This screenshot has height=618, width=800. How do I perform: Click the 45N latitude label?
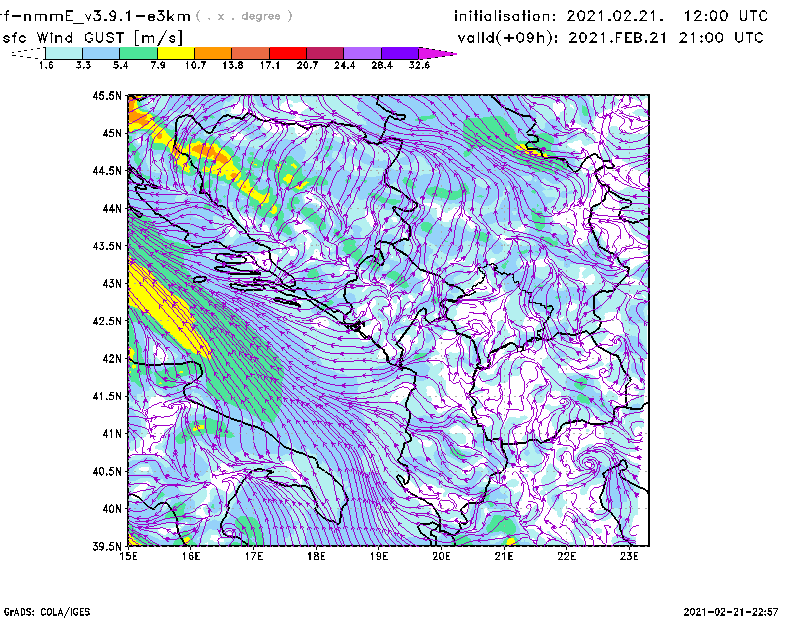[x=112, y=133]
